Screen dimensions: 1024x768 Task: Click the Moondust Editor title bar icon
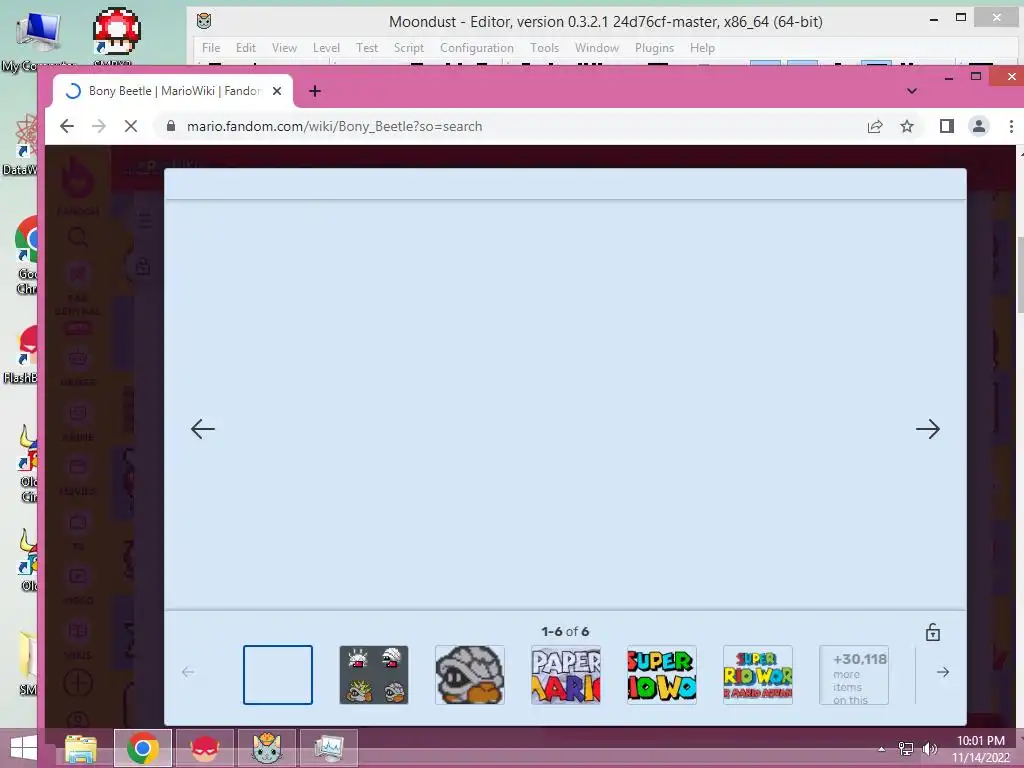tap(204, 21)
